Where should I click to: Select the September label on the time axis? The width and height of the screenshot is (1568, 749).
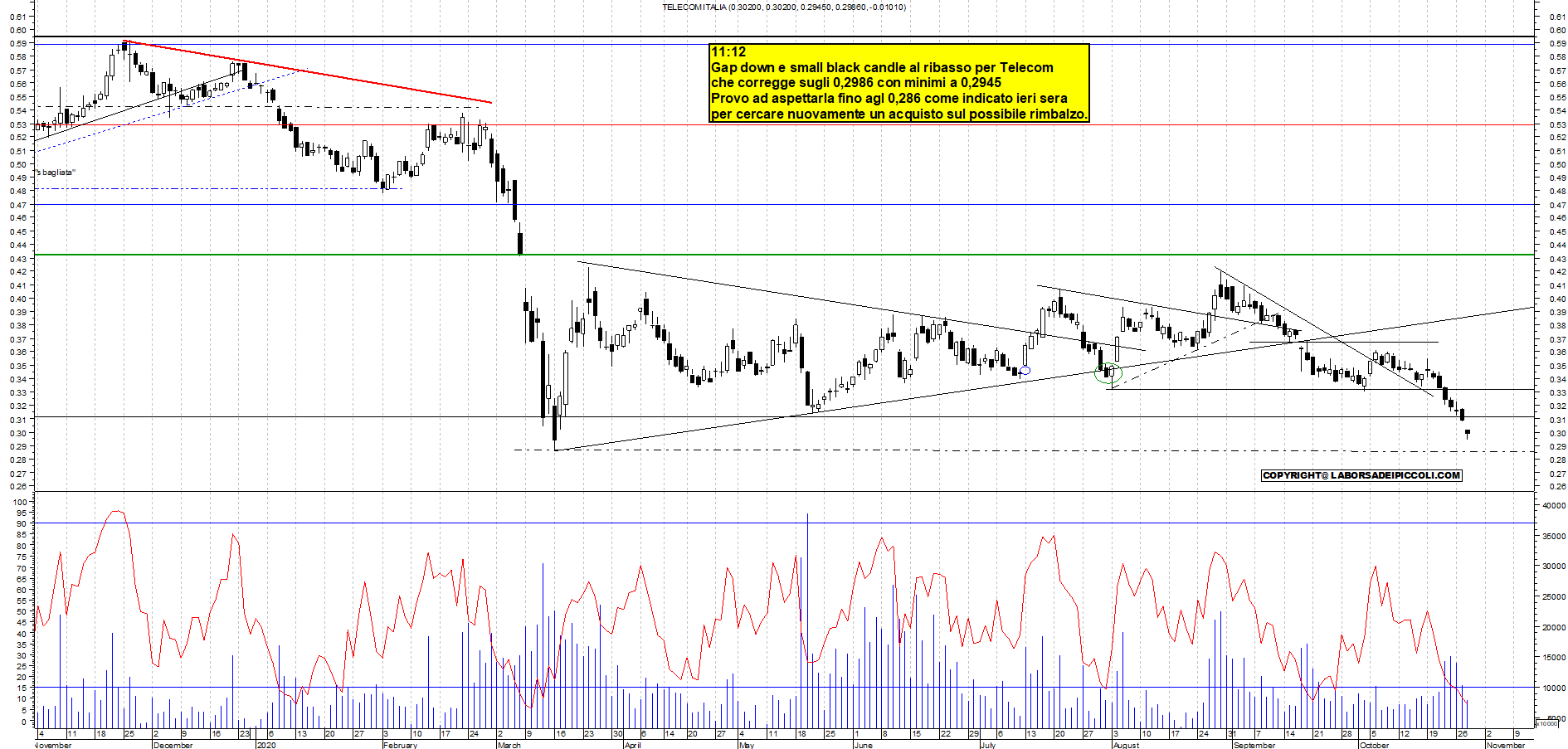[1254, 745]
